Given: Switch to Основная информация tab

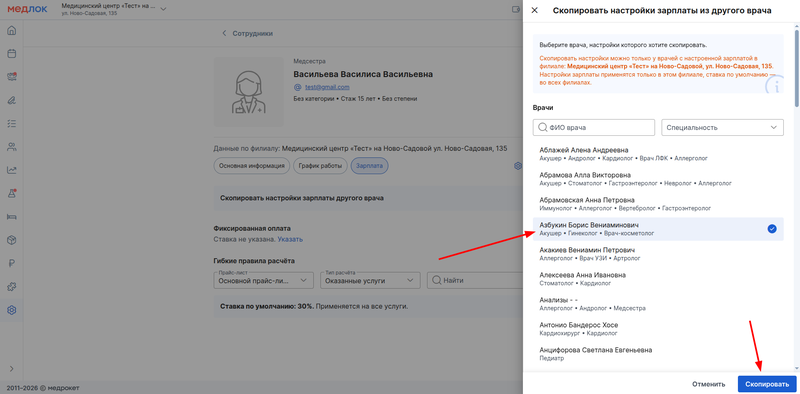Looking at the screenshot, I should [x=252, y=166].
